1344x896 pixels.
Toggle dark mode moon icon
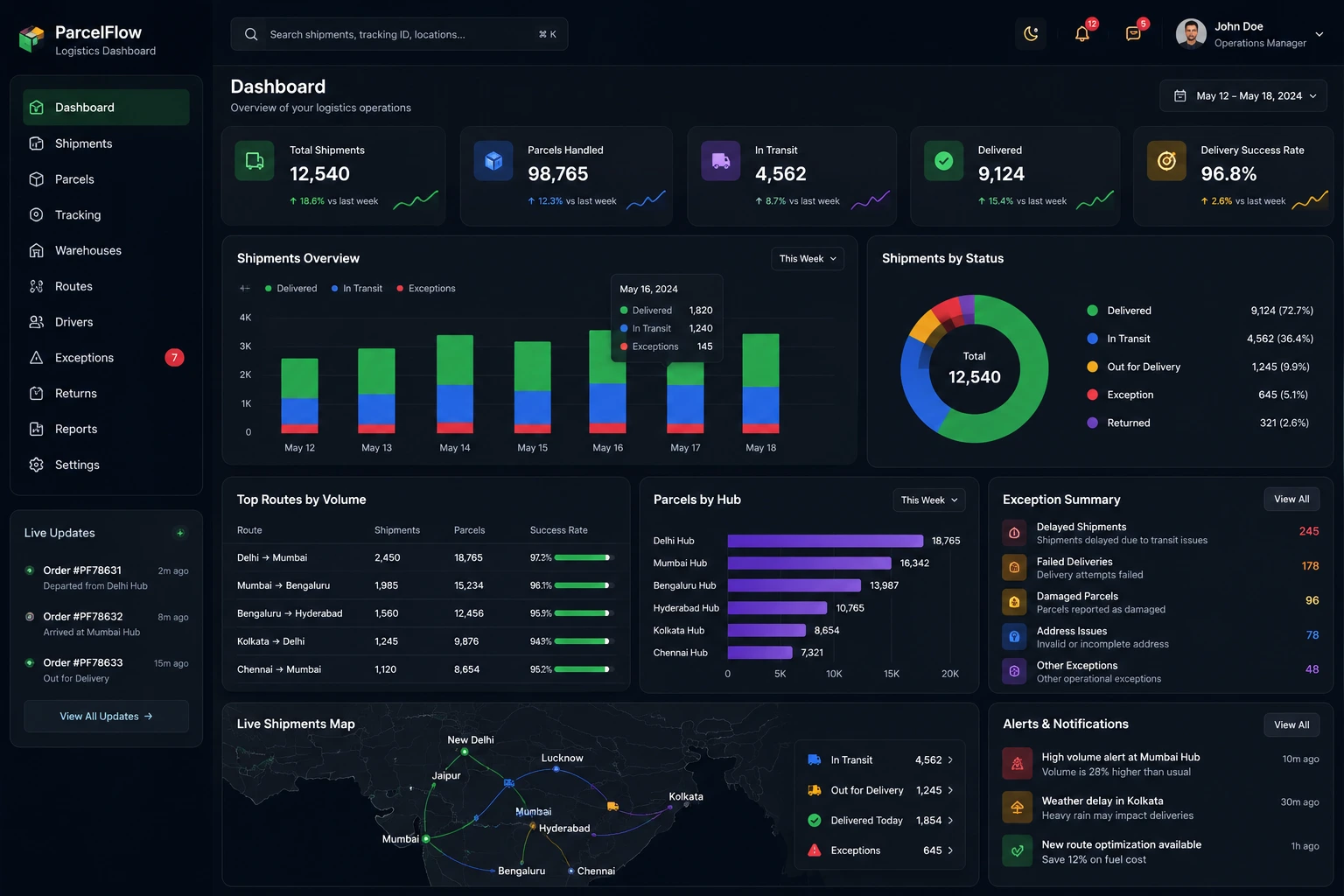pyautogui.click(x=1031, y=34)
